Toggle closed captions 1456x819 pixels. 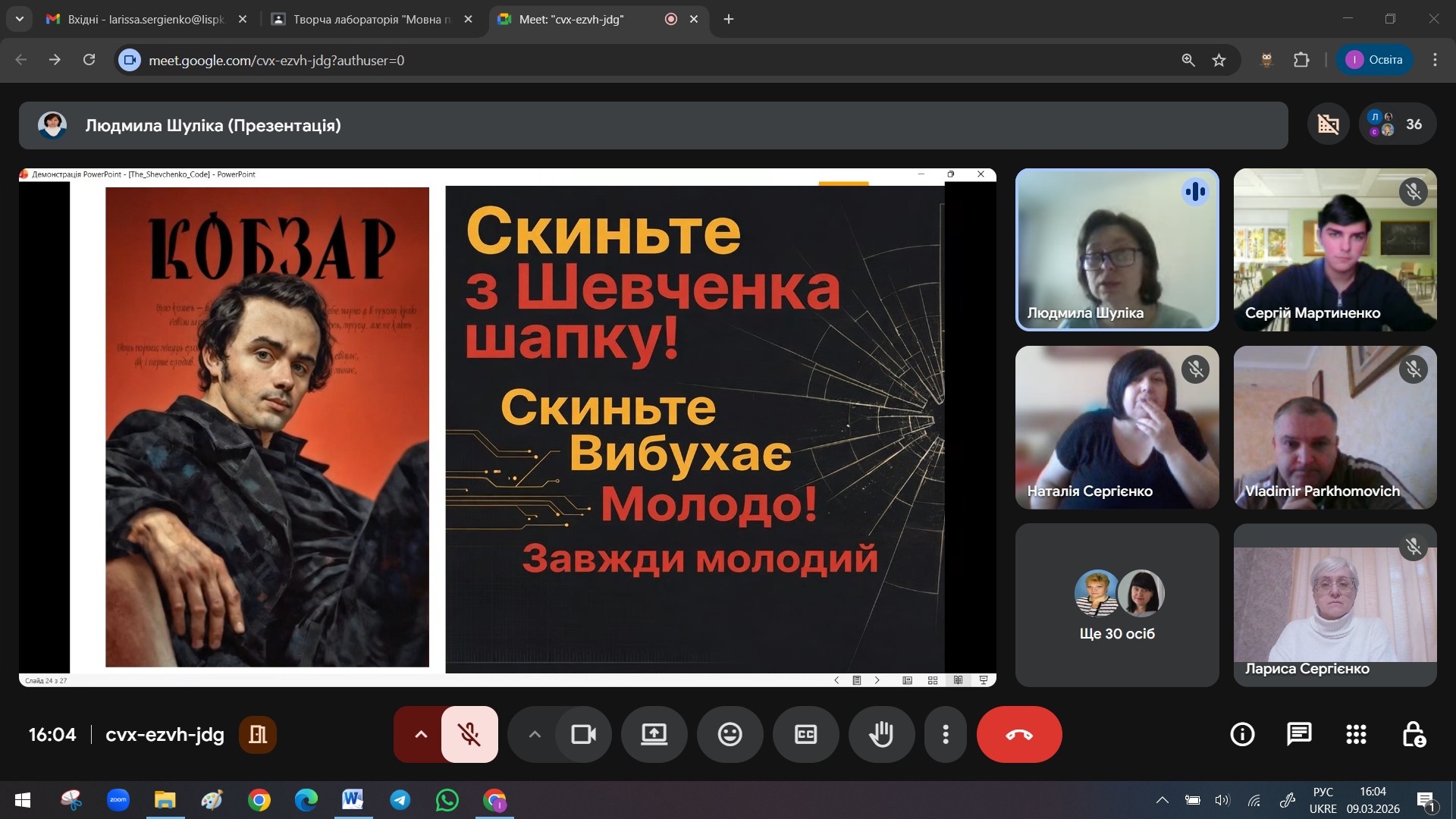pos(805,734)
